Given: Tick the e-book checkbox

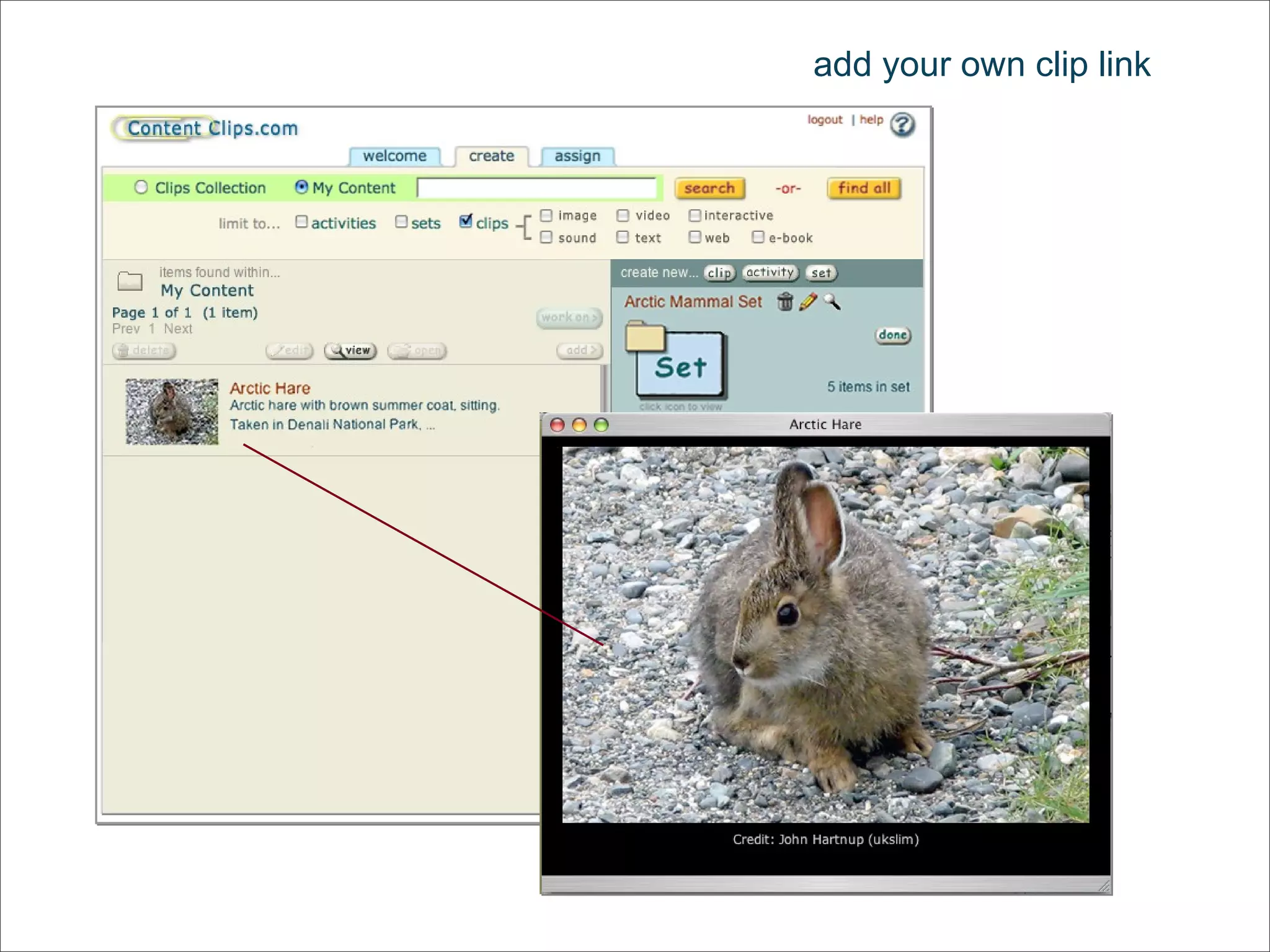Looking at the screenshot, I should [x=758, y=237].
